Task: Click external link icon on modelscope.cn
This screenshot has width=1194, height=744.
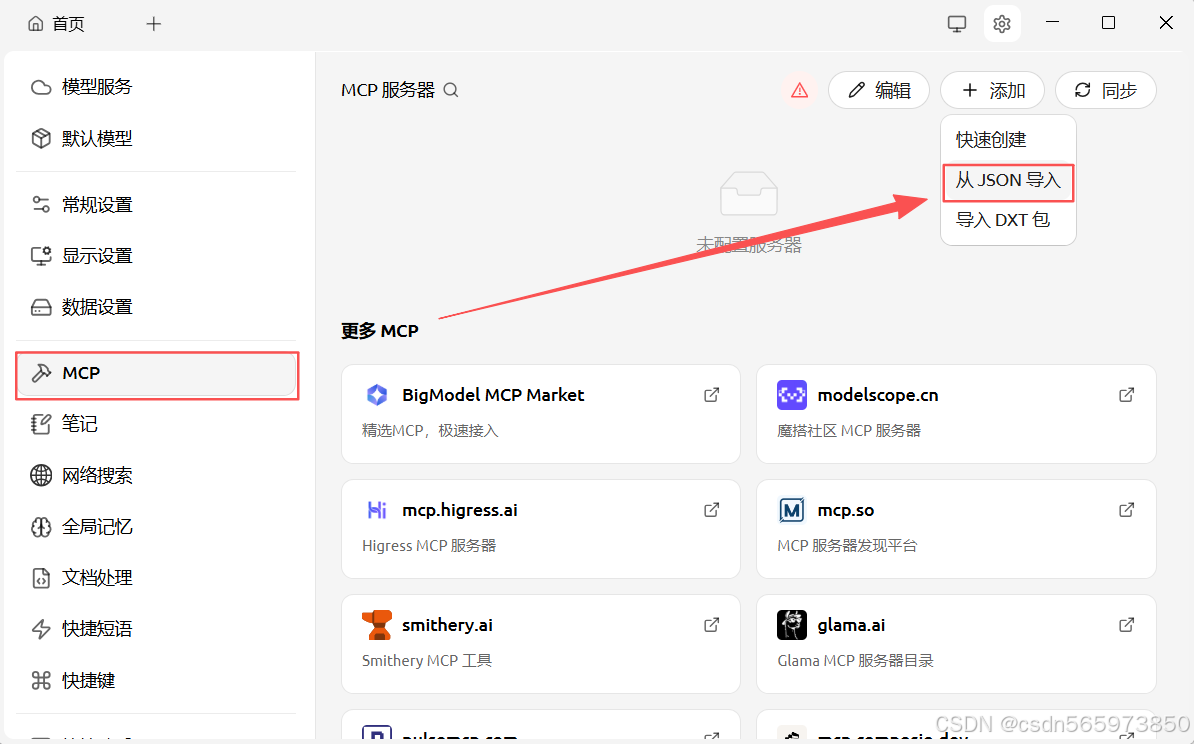Action: point(1126,394)
